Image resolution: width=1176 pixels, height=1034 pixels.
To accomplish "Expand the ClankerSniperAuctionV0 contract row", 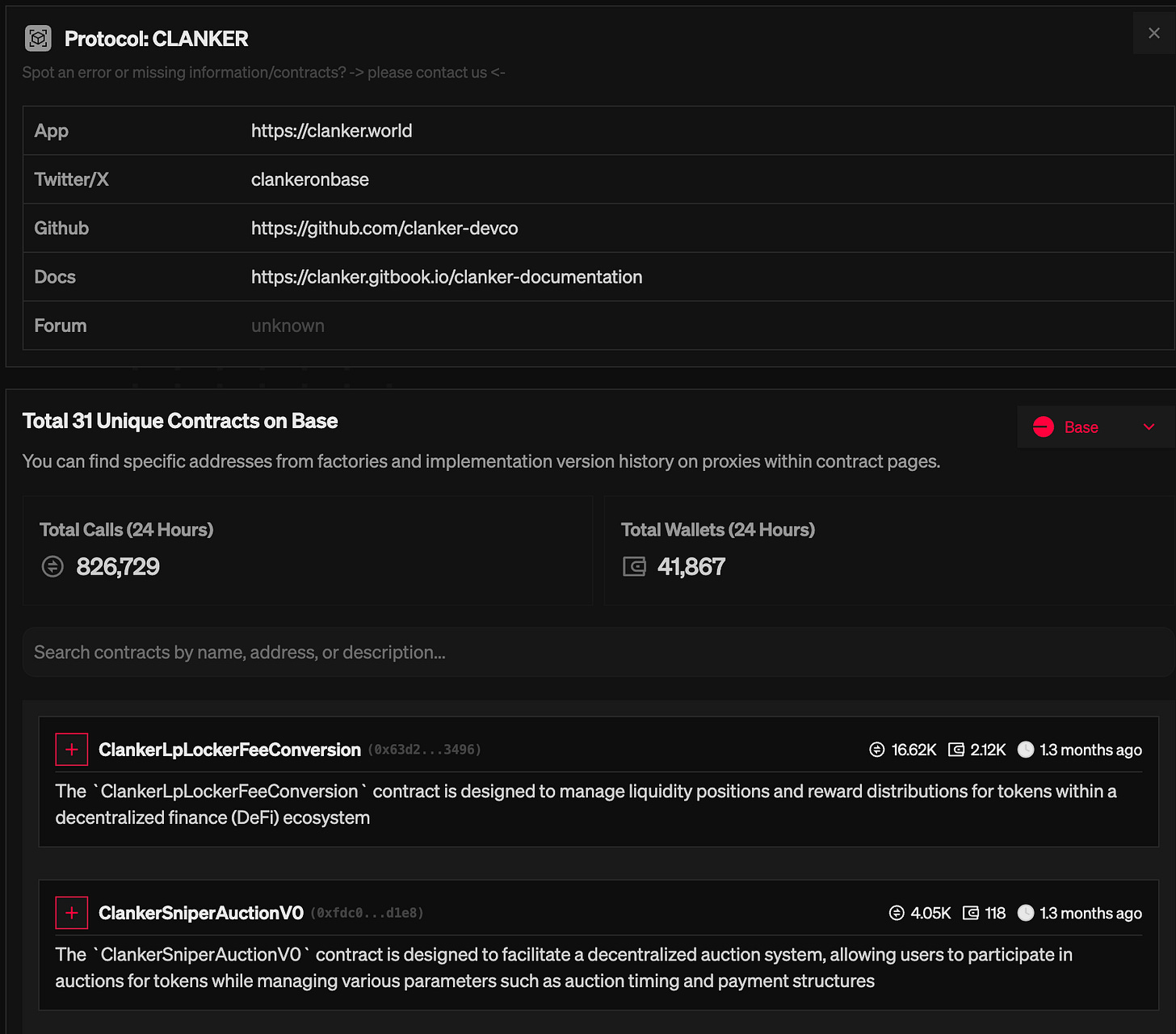I will tap(71, 913).
